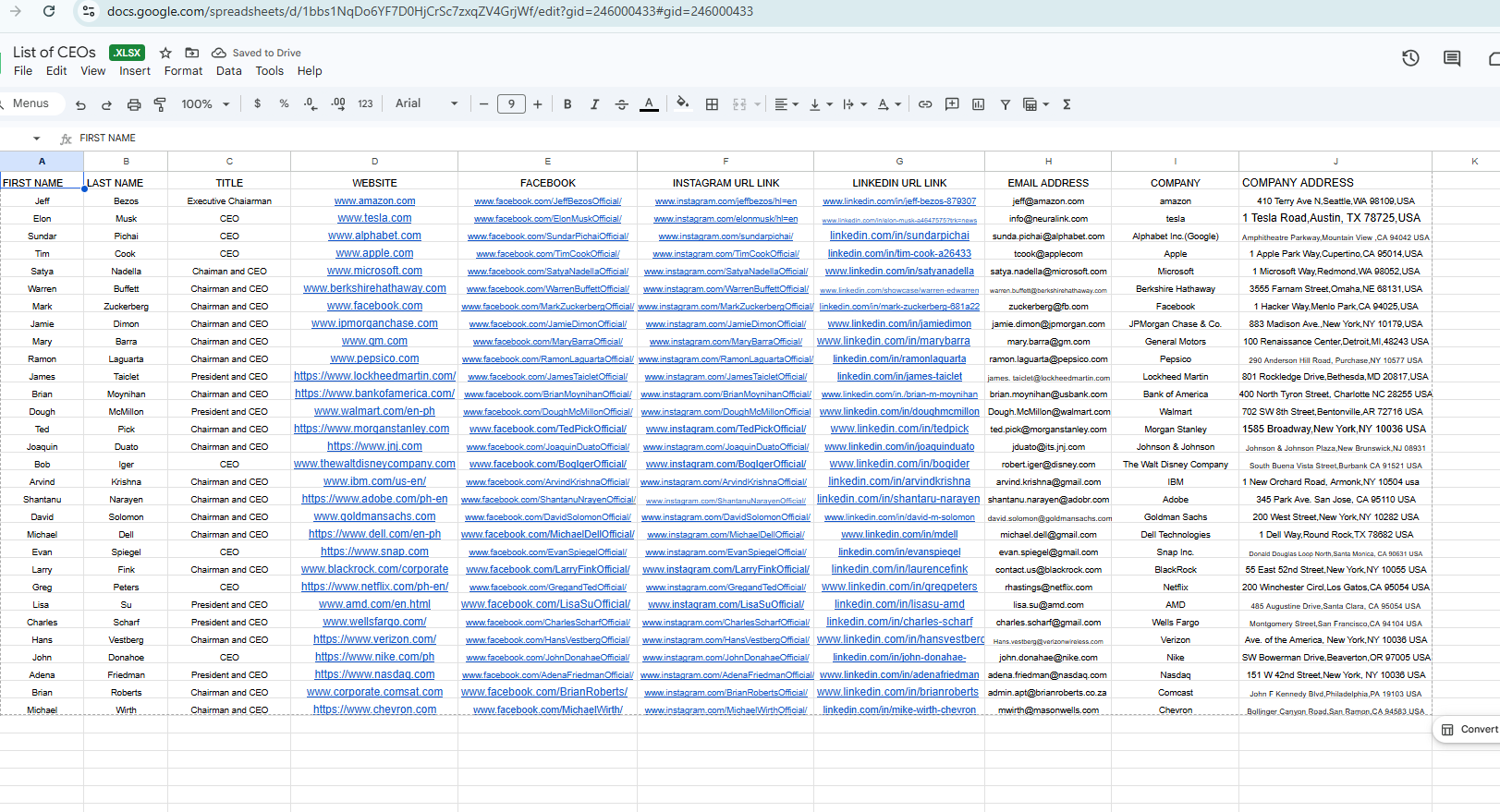Open the www.amazon.com link
The height and width of the screenshot is (812, 1500).
point(374,201)
